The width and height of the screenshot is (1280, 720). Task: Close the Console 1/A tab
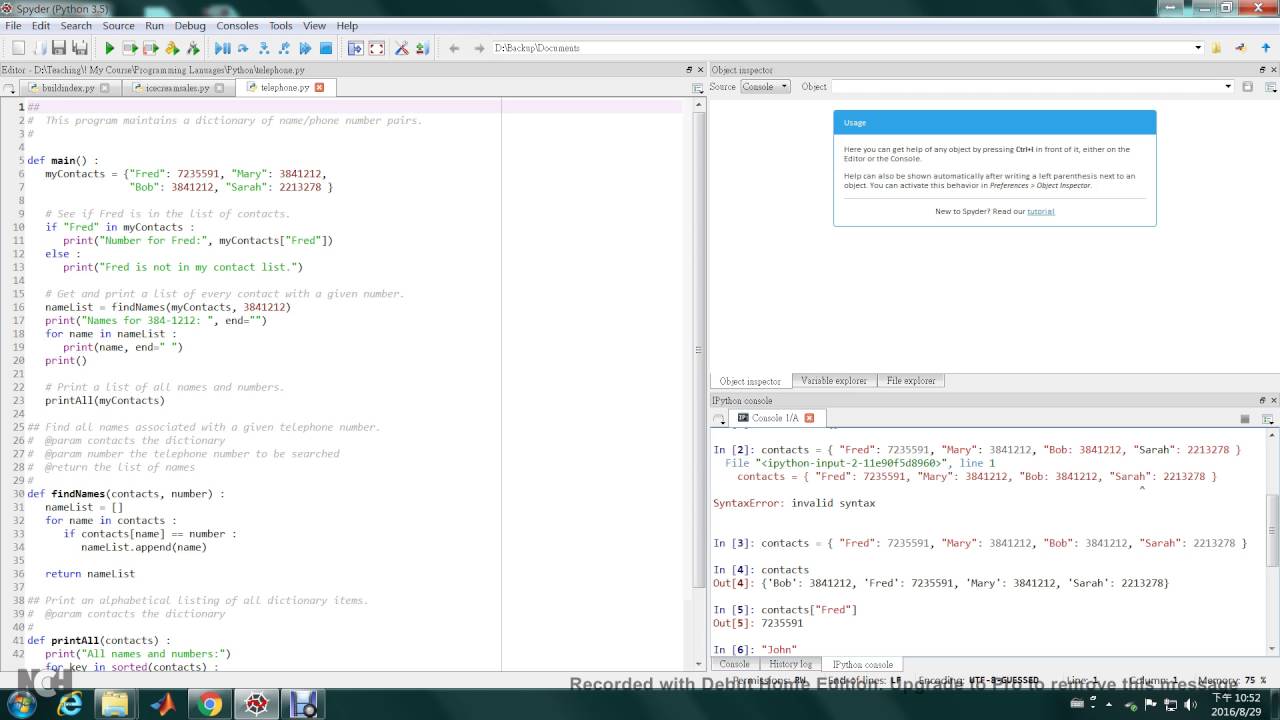[x=810, y=418]
